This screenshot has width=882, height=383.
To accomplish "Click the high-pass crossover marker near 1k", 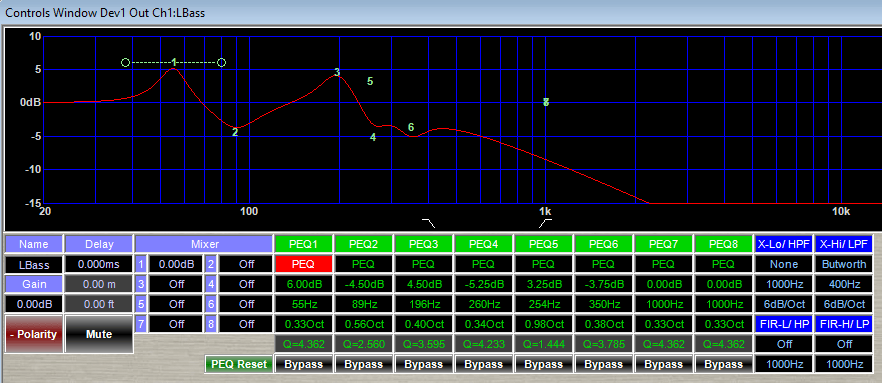I will (545, 223).
